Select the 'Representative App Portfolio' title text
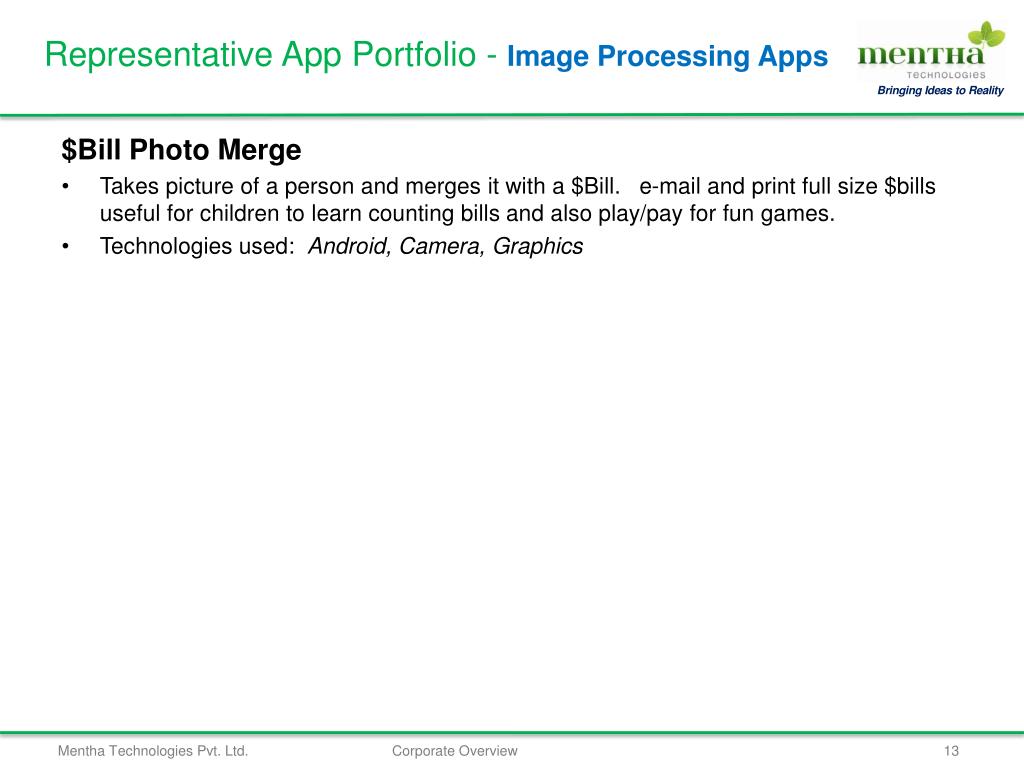 pos(259,55)
